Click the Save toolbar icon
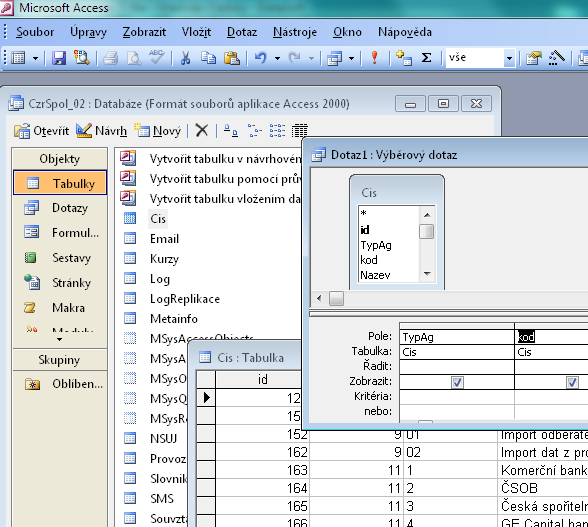The height and width of the screenshot is (527, 588). tap(58, 58)
